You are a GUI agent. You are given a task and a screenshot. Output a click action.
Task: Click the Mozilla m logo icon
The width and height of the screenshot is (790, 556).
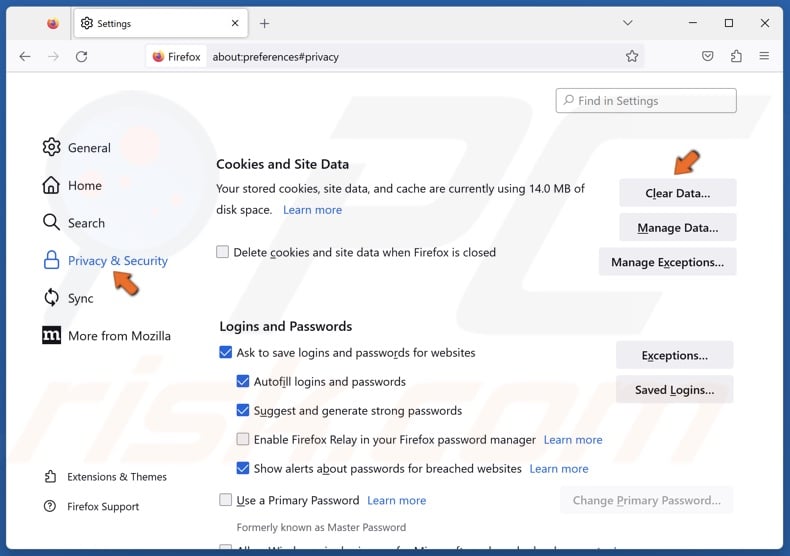[51, 335]
